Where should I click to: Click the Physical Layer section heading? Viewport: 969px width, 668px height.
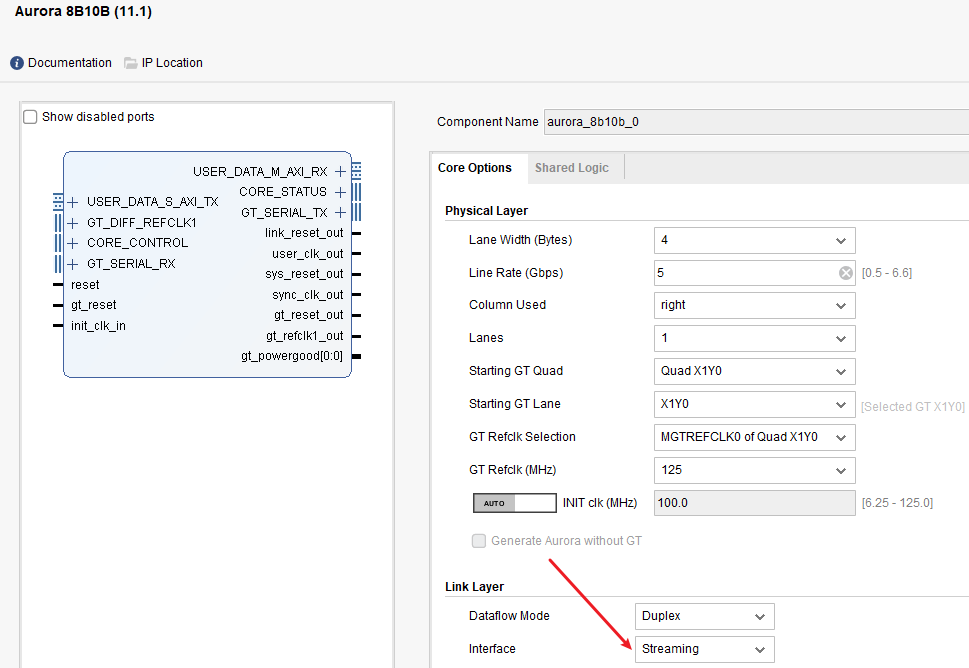(x=486, y=211)
